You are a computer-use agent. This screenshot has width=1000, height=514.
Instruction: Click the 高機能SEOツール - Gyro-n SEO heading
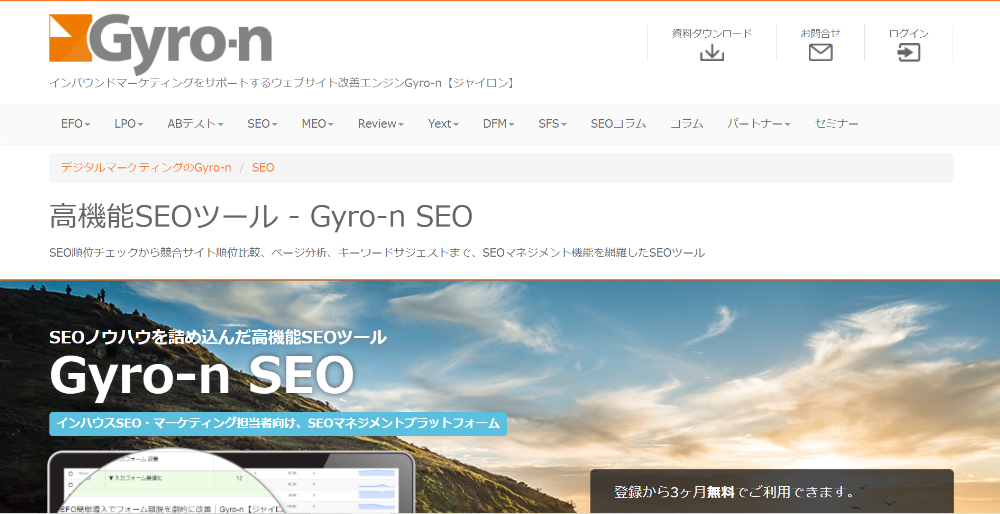click(x=261, y=217)
